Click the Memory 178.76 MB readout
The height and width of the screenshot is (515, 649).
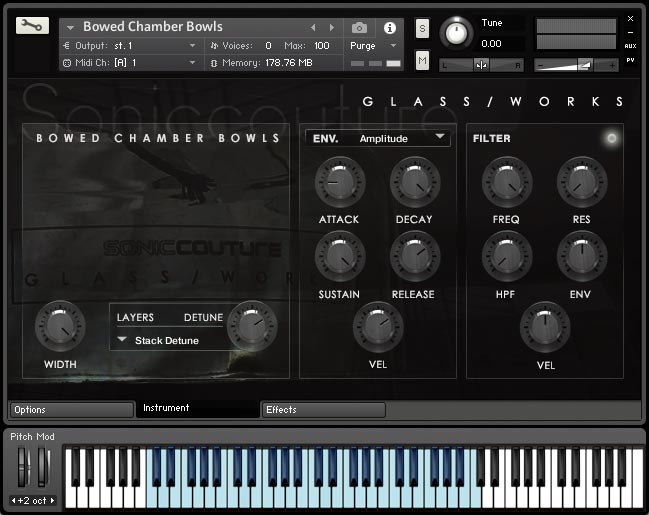tap(288, 63)
